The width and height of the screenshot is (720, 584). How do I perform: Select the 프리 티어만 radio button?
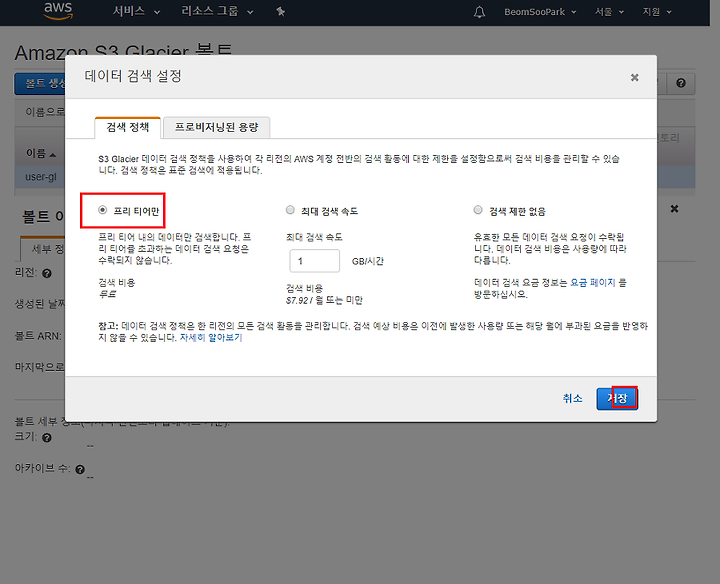tap(102, 210)
